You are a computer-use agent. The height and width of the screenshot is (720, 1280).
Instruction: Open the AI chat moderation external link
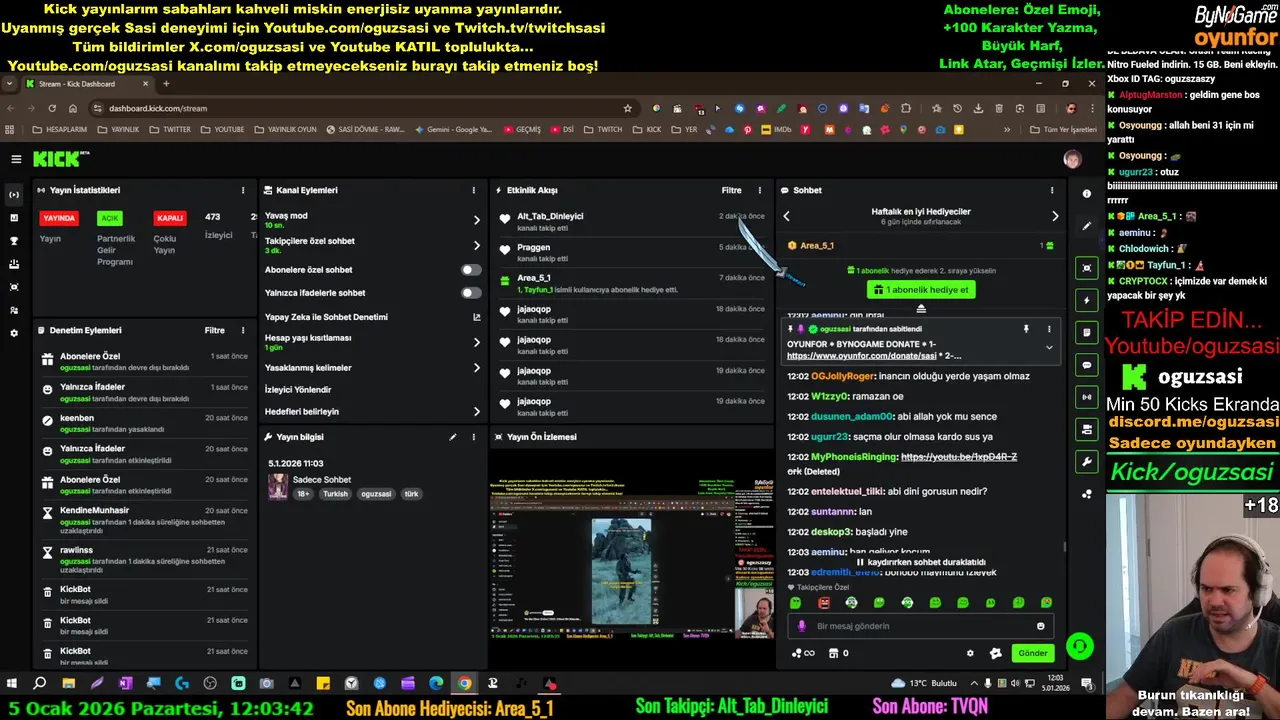coord(477,317)
